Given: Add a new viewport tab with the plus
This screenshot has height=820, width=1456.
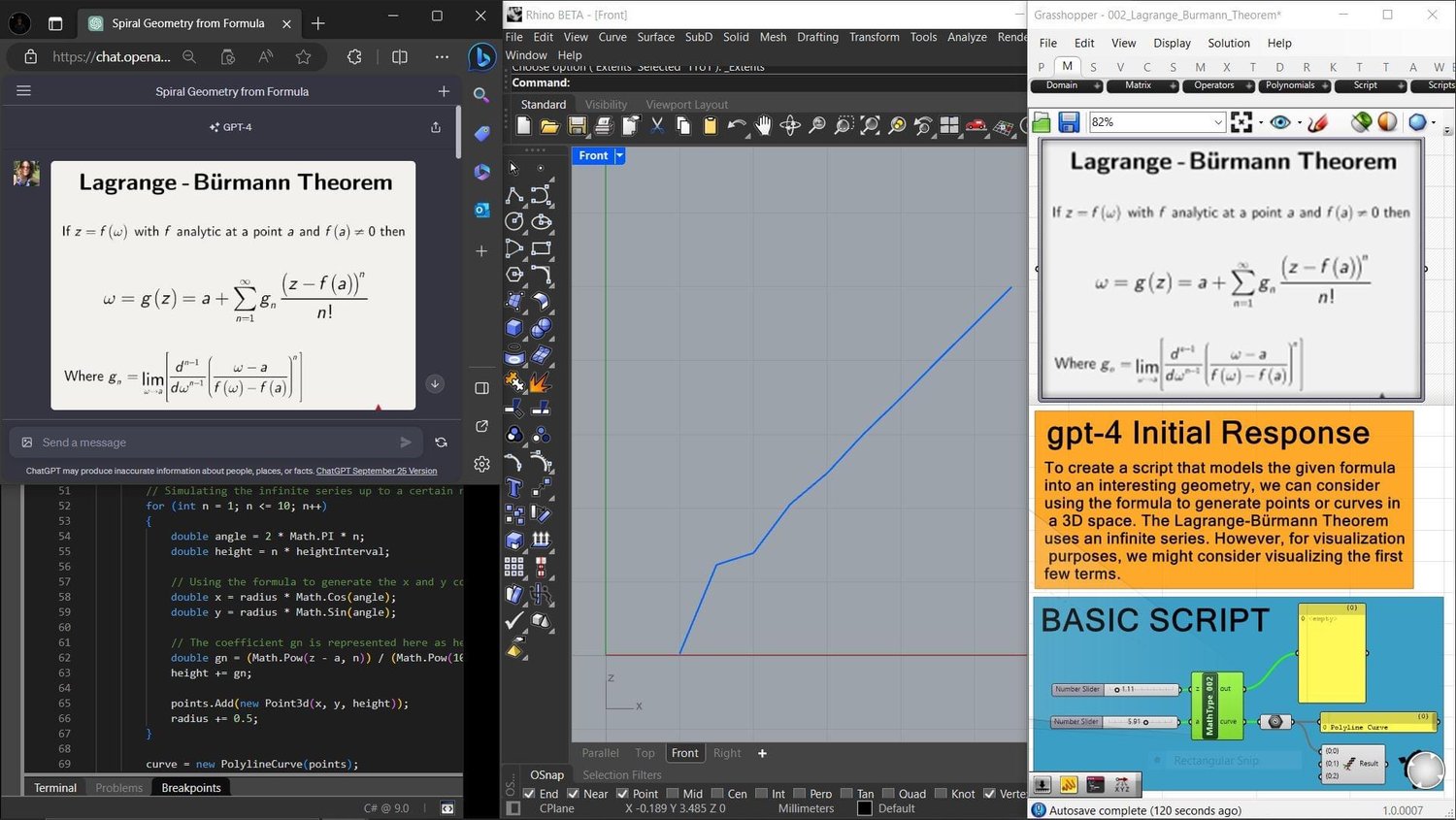Looking at the screenshot, I should point(762,753).
